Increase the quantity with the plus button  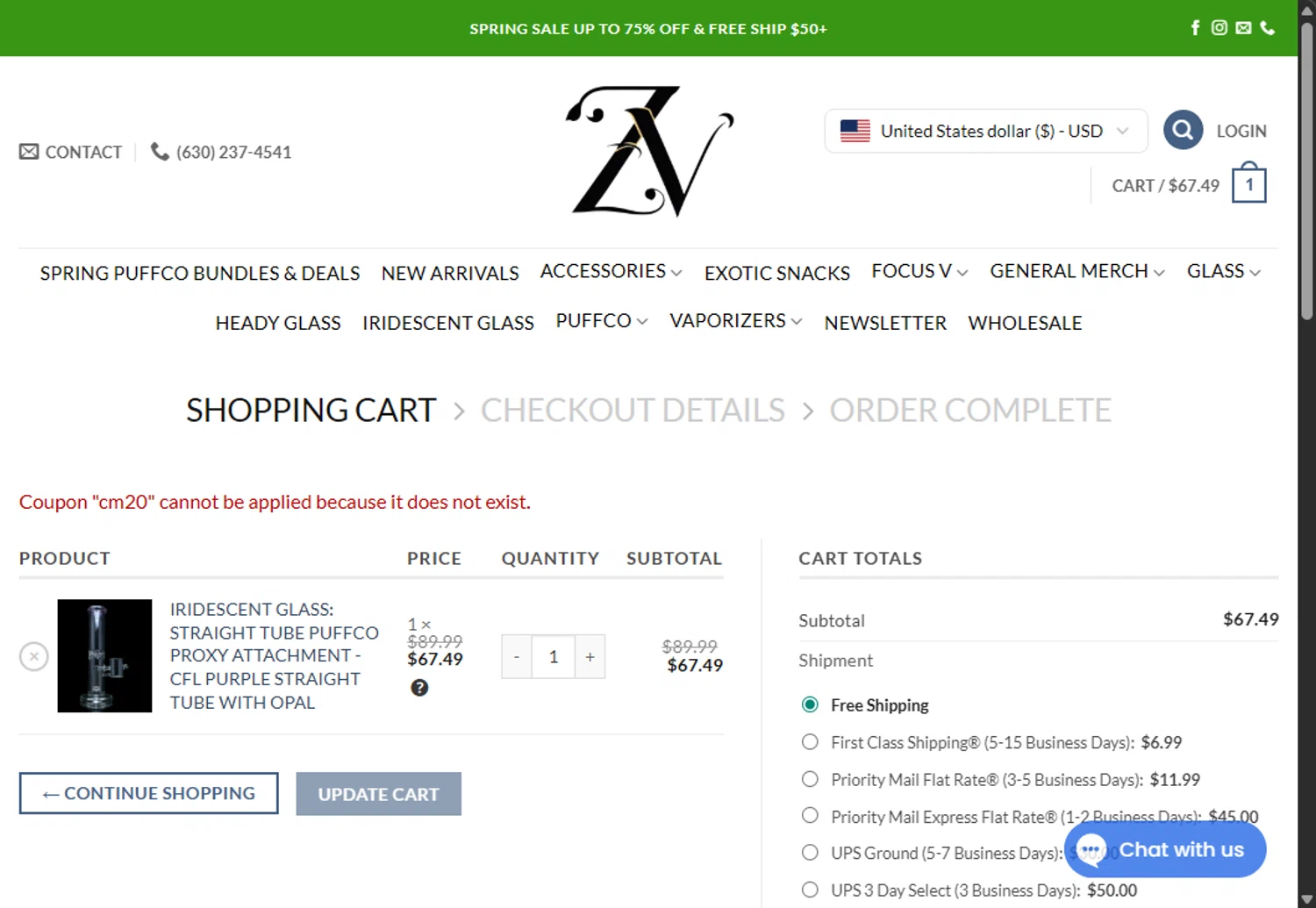(590, 656)
